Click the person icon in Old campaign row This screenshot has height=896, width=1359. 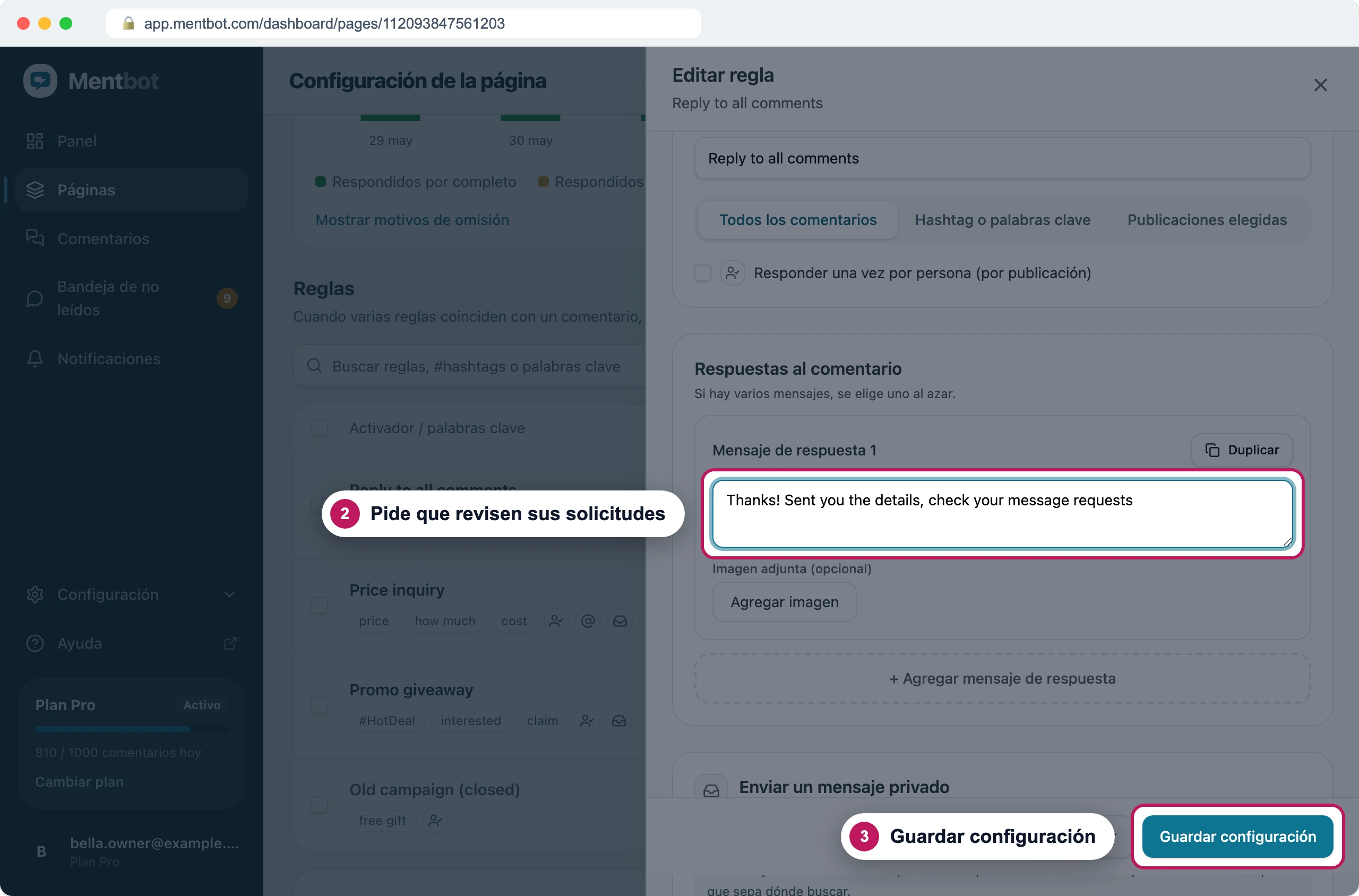point(435,821)
